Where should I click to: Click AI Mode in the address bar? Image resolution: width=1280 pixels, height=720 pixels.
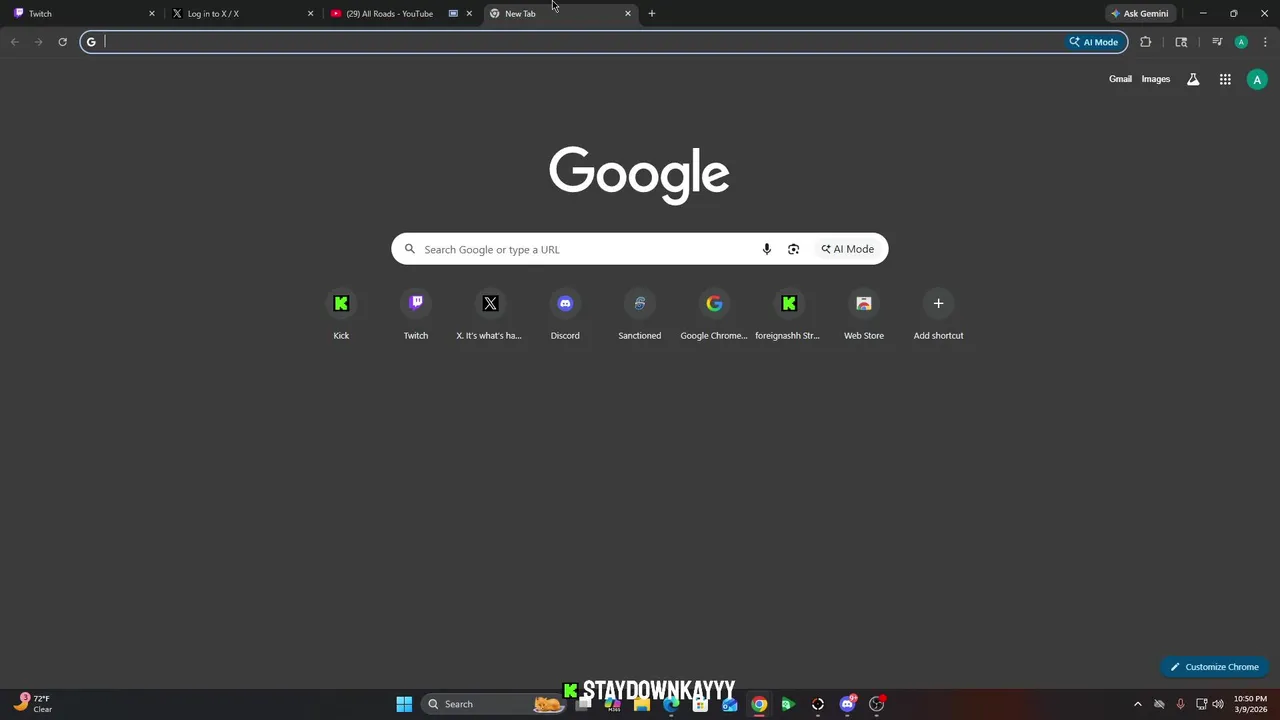1094,42
